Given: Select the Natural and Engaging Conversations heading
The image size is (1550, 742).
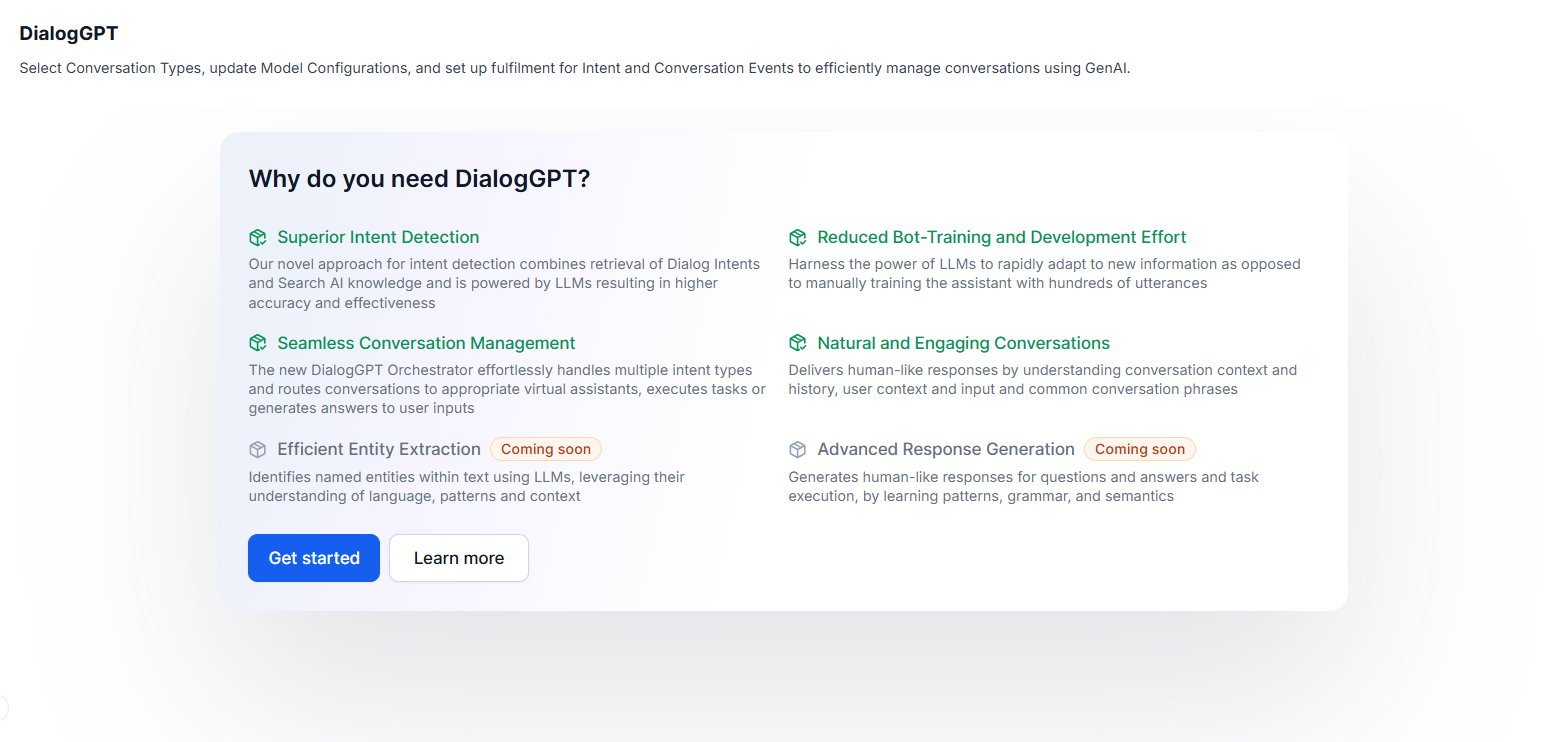Looking at the screenshot, I should point(963,344).
